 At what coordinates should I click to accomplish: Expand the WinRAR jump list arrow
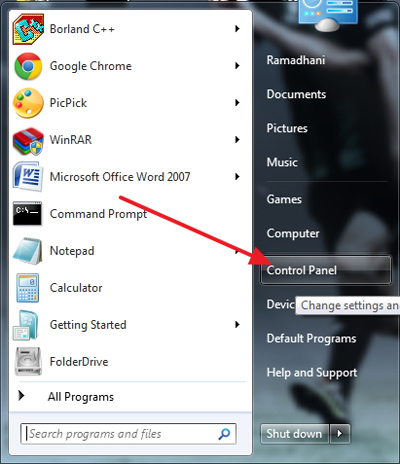coord(237,139)
